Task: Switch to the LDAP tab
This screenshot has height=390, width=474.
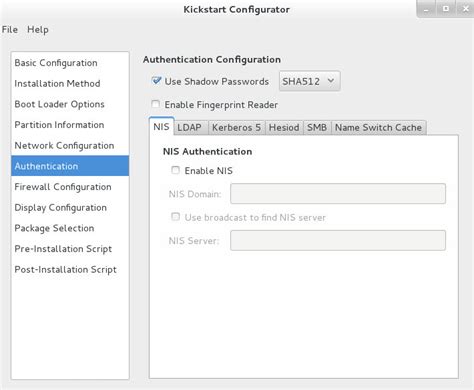Action: pos(190,127)
